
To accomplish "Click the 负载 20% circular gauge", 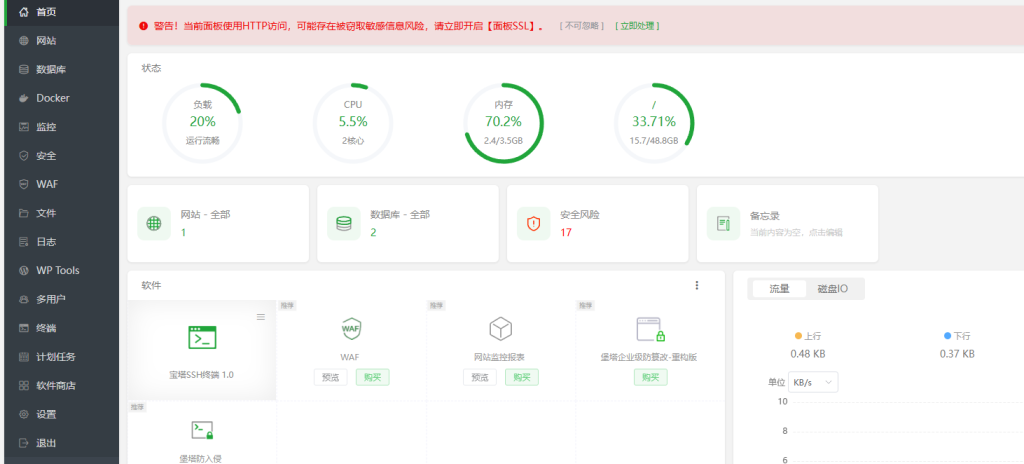I will point(202,123).
